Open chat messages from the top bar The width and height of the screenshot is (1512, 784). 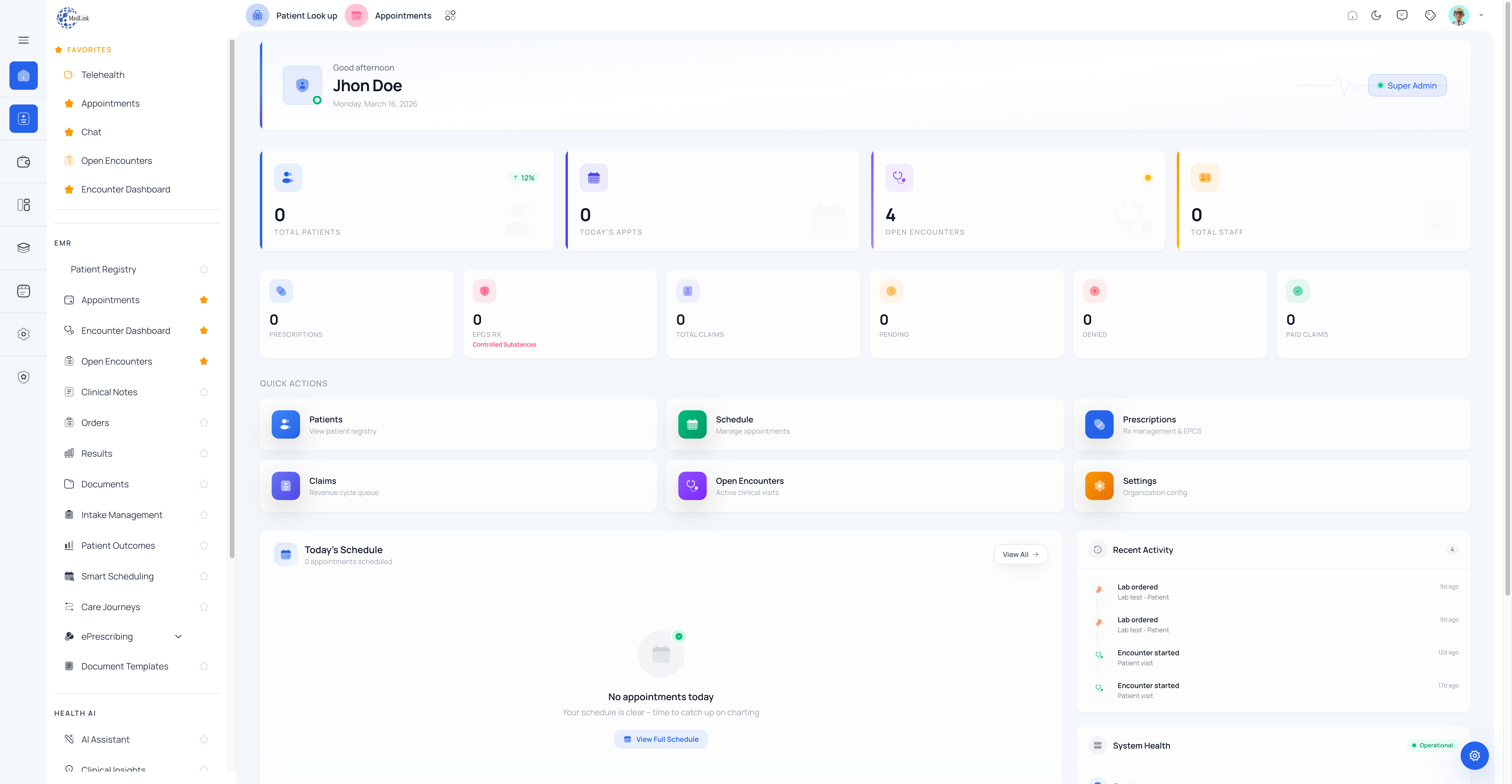point(1402,15)
